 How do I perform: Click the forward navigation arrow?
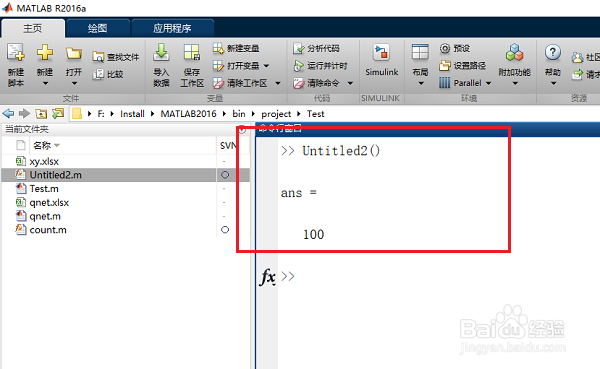click(x=24, y=113)
